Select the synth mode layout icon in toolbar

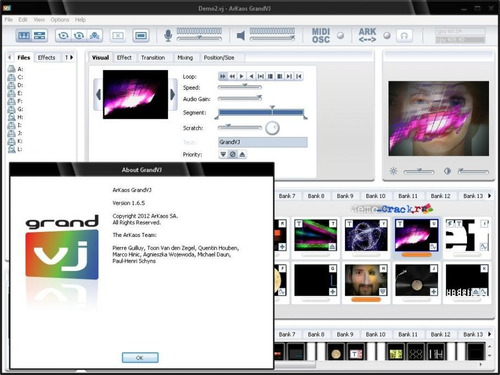(x=24, y=35)
